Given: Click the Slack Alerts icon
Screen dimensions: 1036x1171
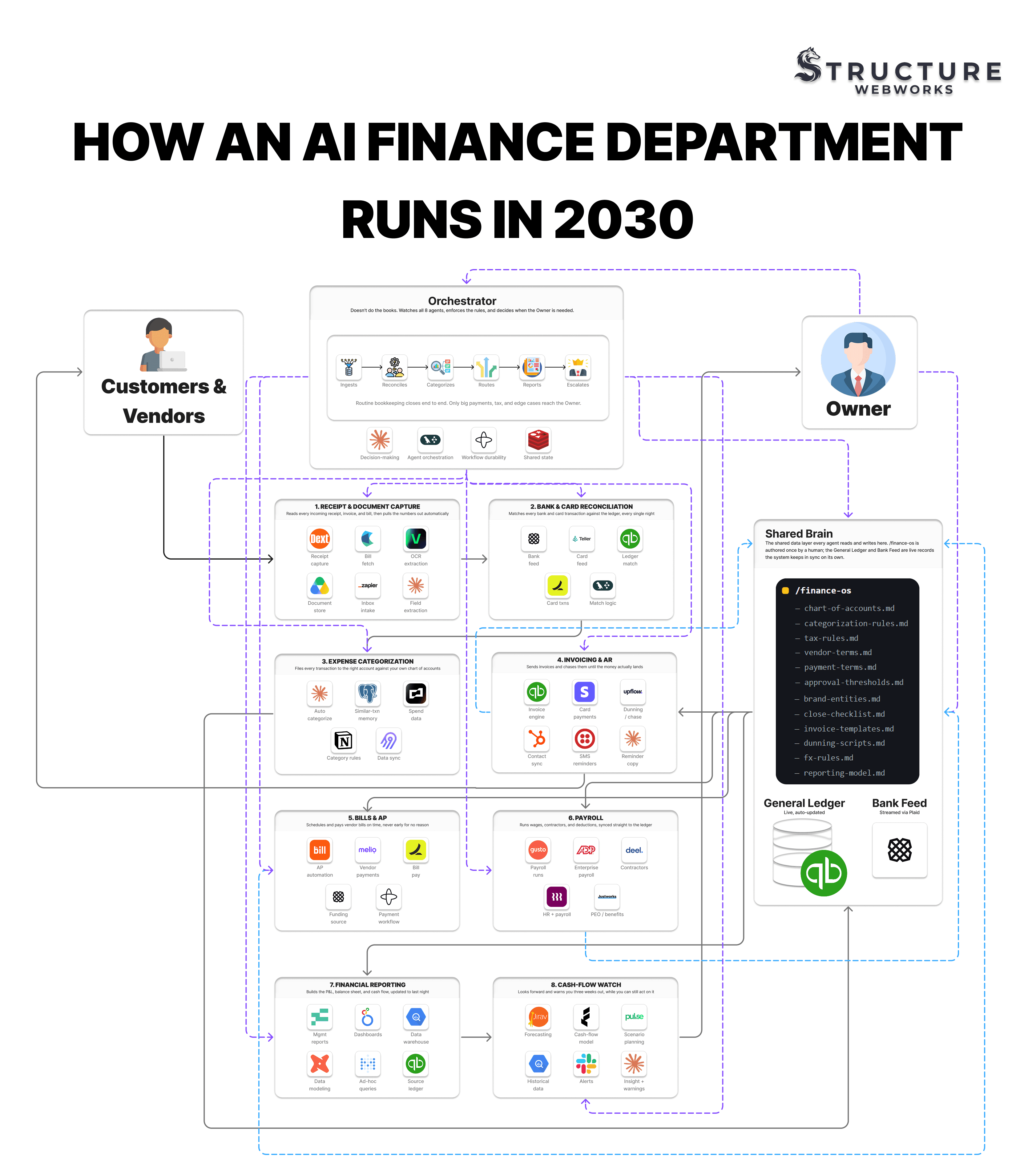Looking at the screenshot, I should coord(586,1064).
